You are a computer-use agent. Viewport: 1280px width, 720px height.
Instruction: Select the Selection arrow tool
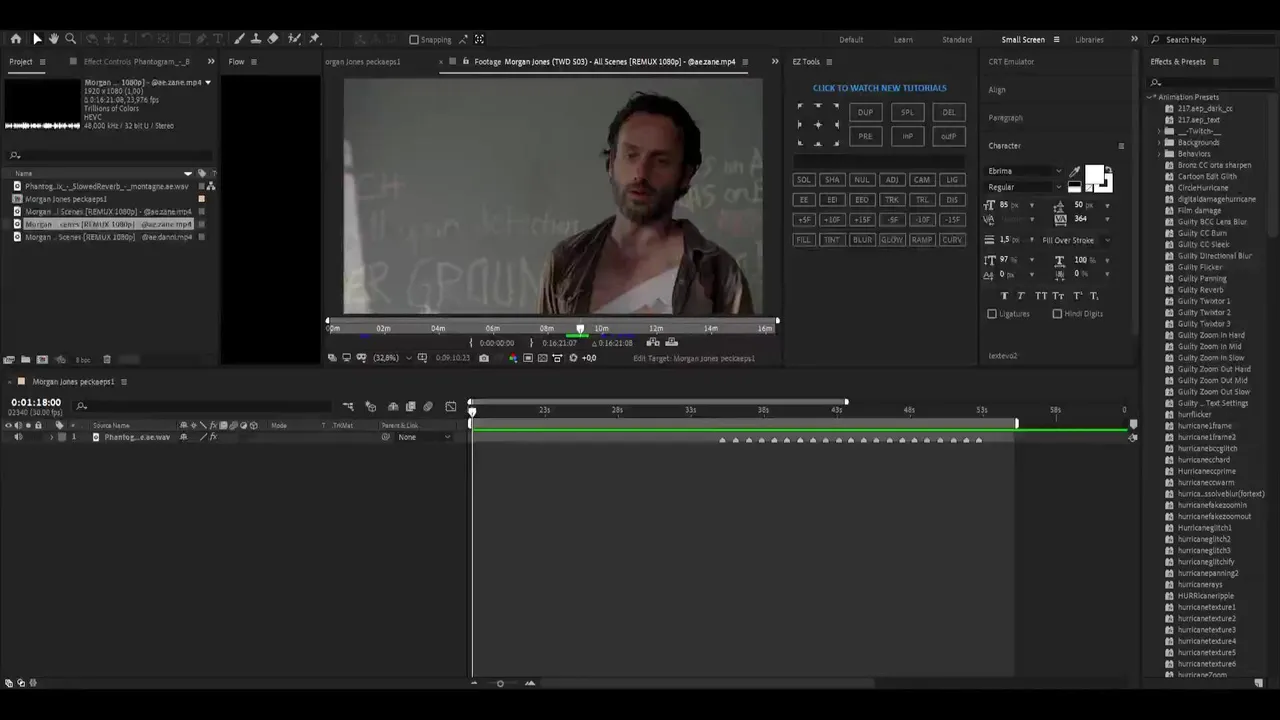tap(37, 39)
